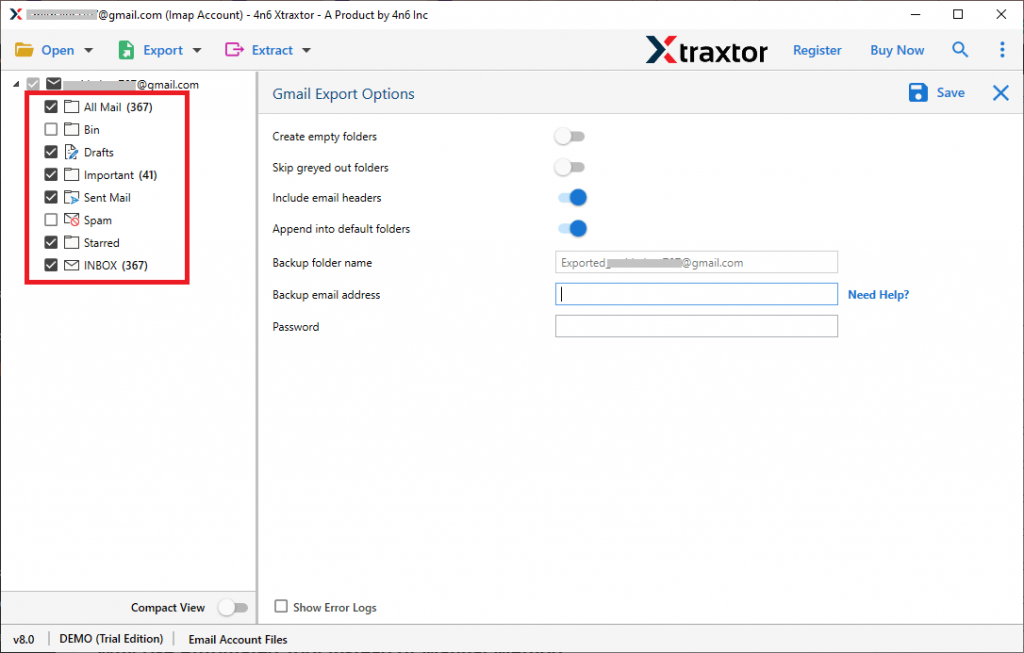Maximize the Xtraxtor window
This screenshot has width=1024, height=653.
(x=958, y=14)
